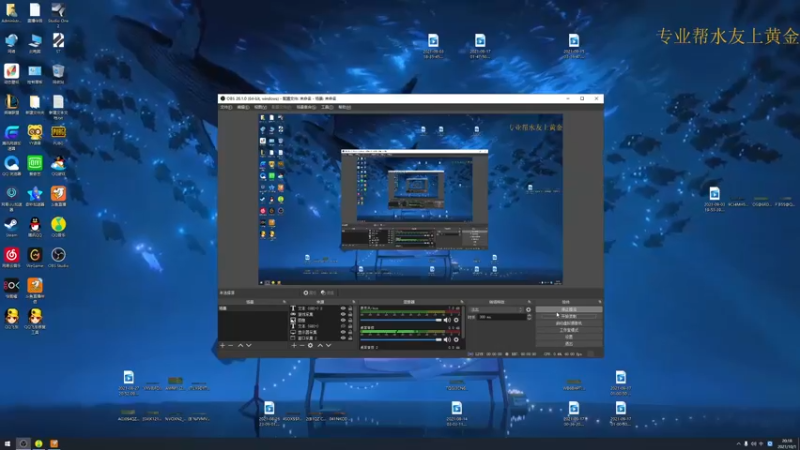This screenshot has width=800, height=450.
Task: Click the transition duration stepper arrows
Action: [x=530, y=317]
